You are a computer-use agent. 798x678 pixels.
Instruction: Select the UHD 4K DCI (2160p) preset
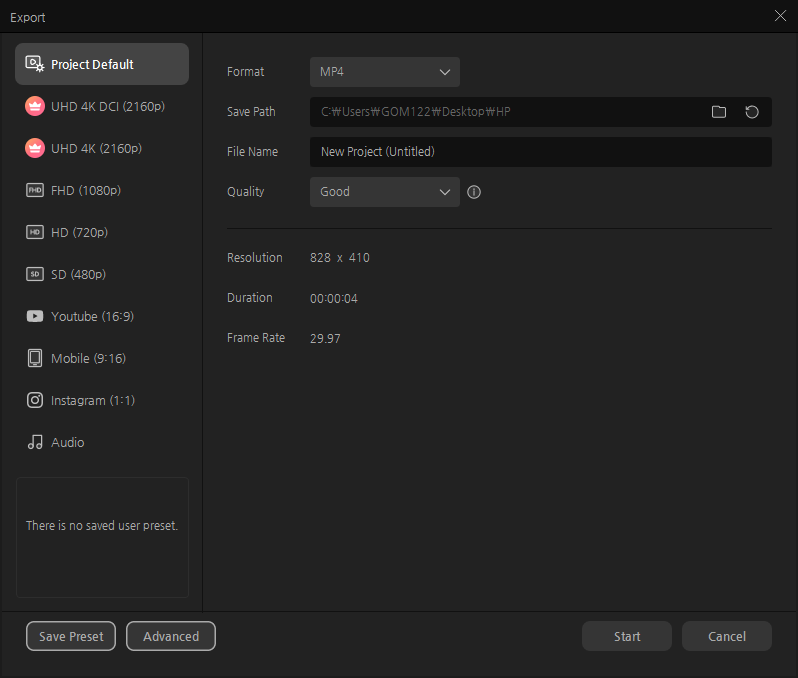tap(102, 106)
